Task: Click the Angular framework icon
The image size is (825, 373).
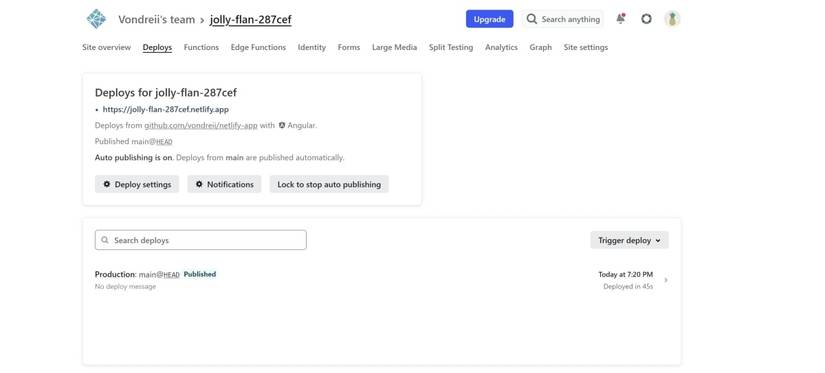Action: pyautogui.click(x=282, y=125)
